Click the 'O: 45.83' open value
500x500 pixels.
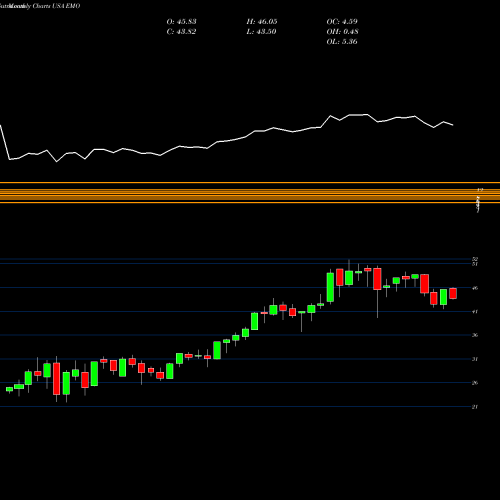[181, 22]
